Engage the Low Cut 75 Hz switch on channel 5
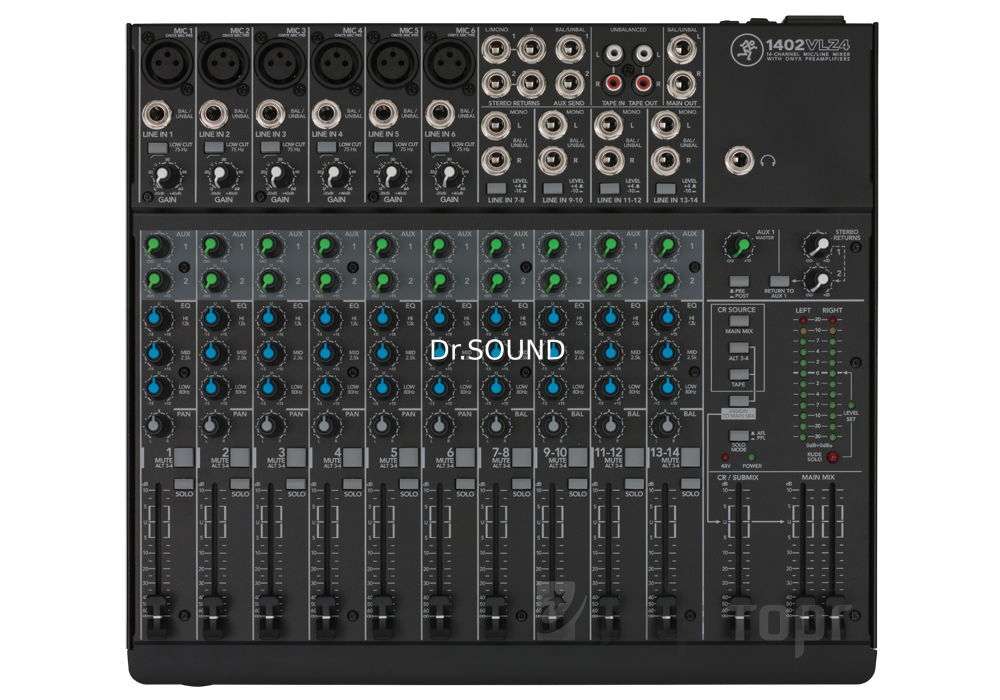 point(383,147)
